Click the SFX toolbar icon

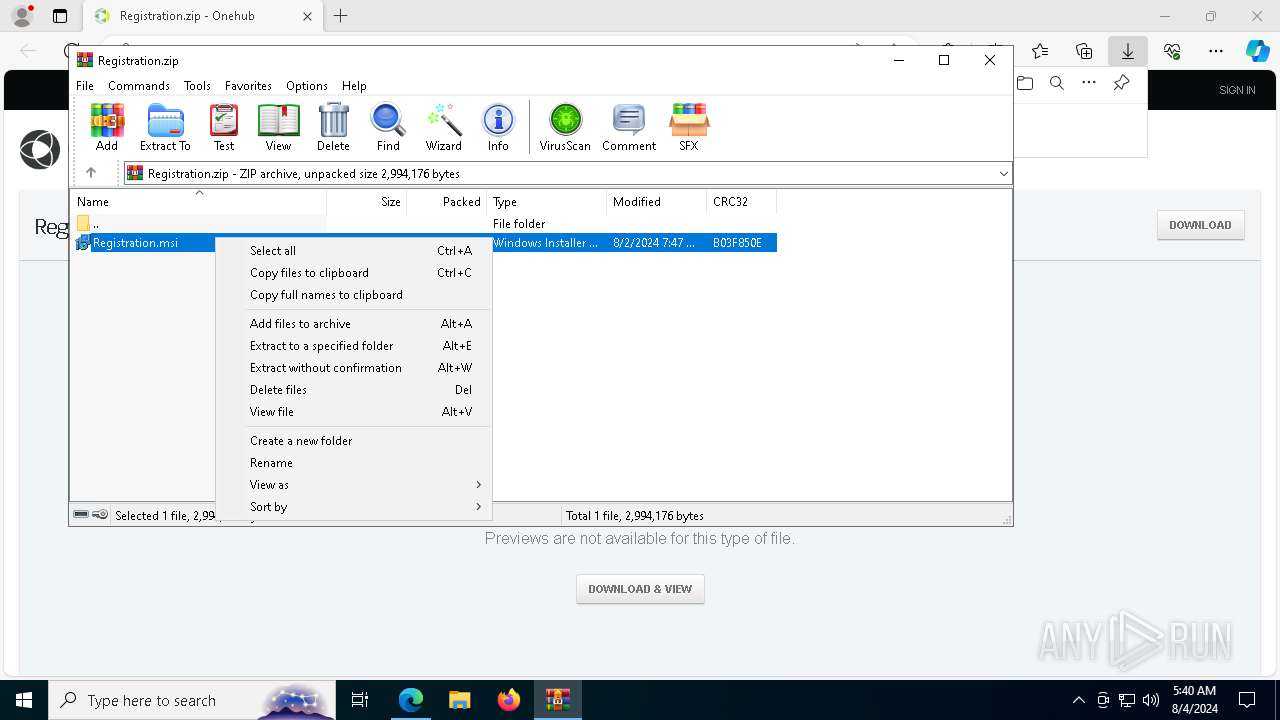pyautogui.click(x=689, y=127)
